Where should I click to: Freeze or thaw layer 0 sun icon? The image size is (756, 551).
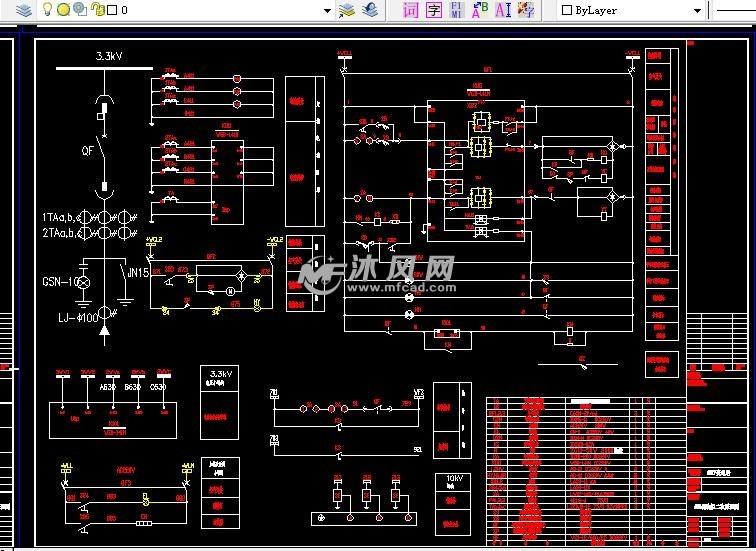[x=63, y=10]
